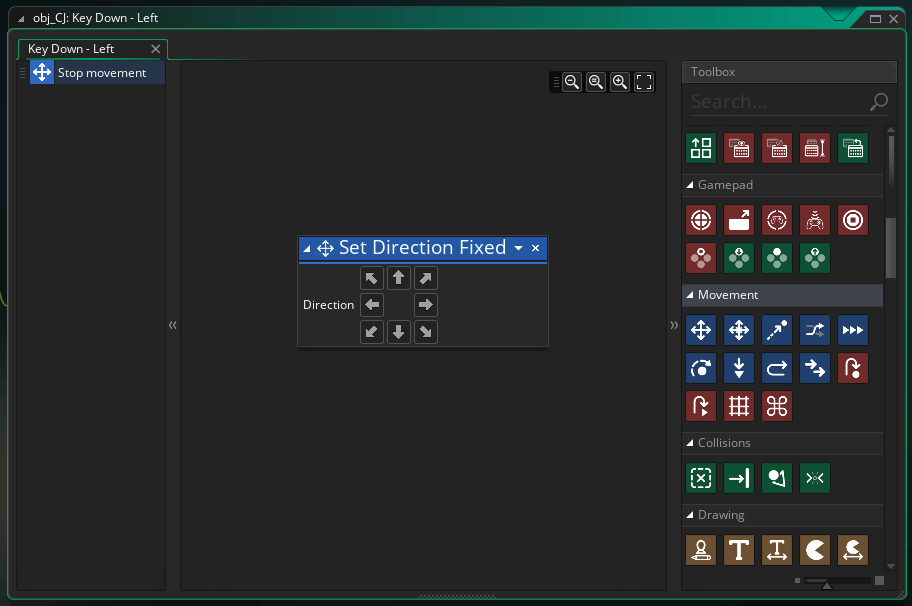The height and width of the screenshot is (606, 912).
Task: Click the fit-to-screen frame icon
Action: point(645,82)
